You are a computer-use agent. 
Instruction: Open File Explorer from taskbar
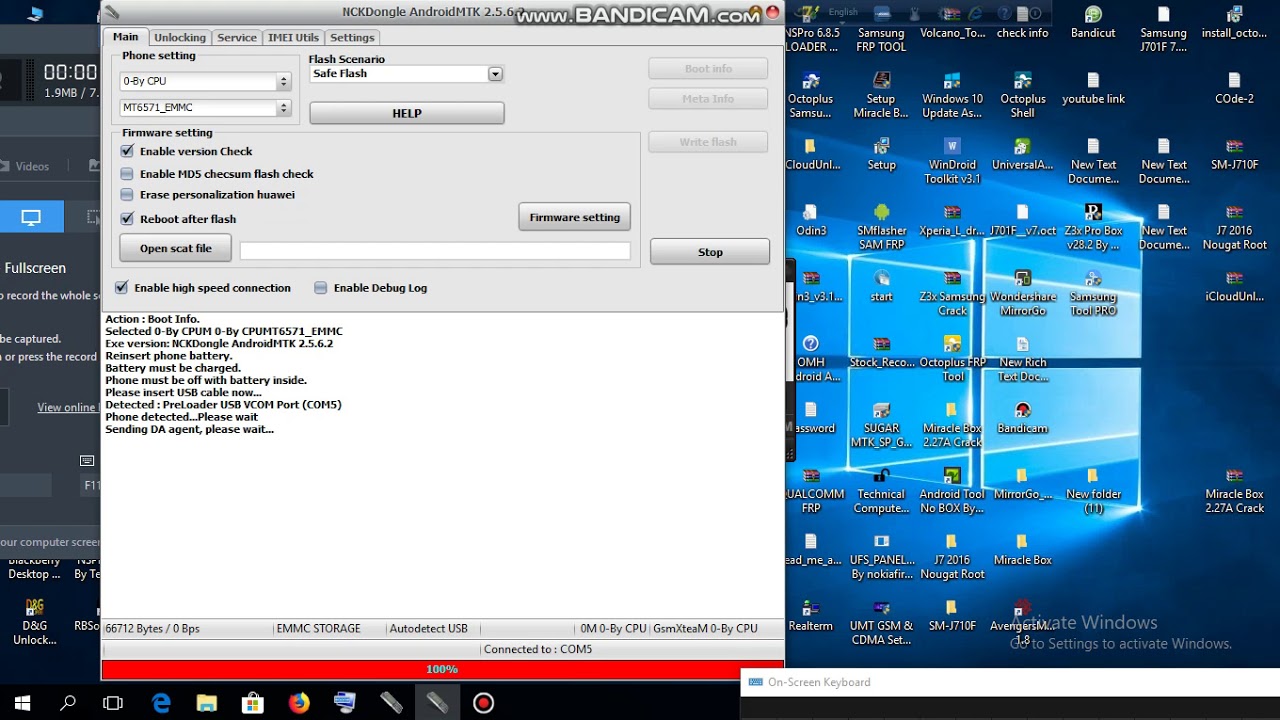click(x=207, y=703)
